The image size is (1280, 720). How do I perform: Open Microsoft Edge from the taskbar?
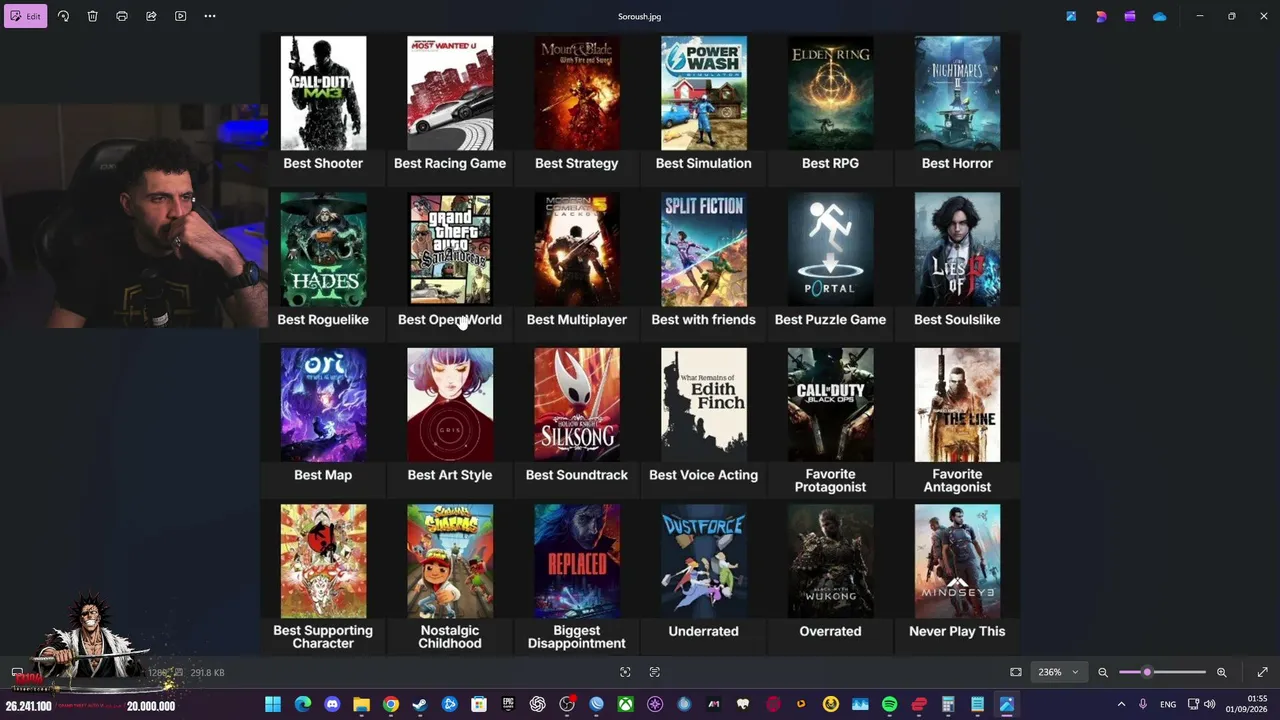[x=302, y=705]
